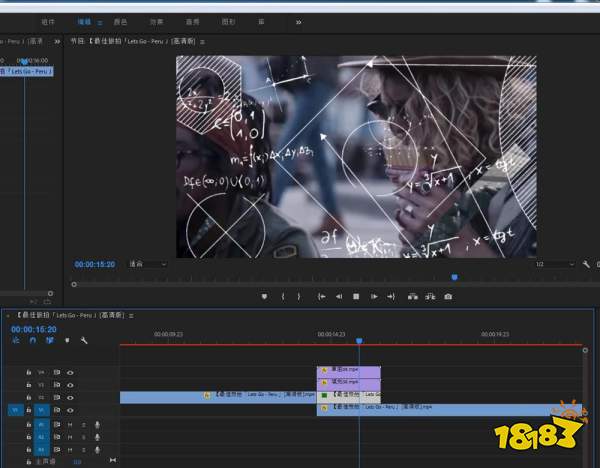Viewport: 600px width, 468px height.
Task: Click the Go to In point icon
Action: [321, 296]
